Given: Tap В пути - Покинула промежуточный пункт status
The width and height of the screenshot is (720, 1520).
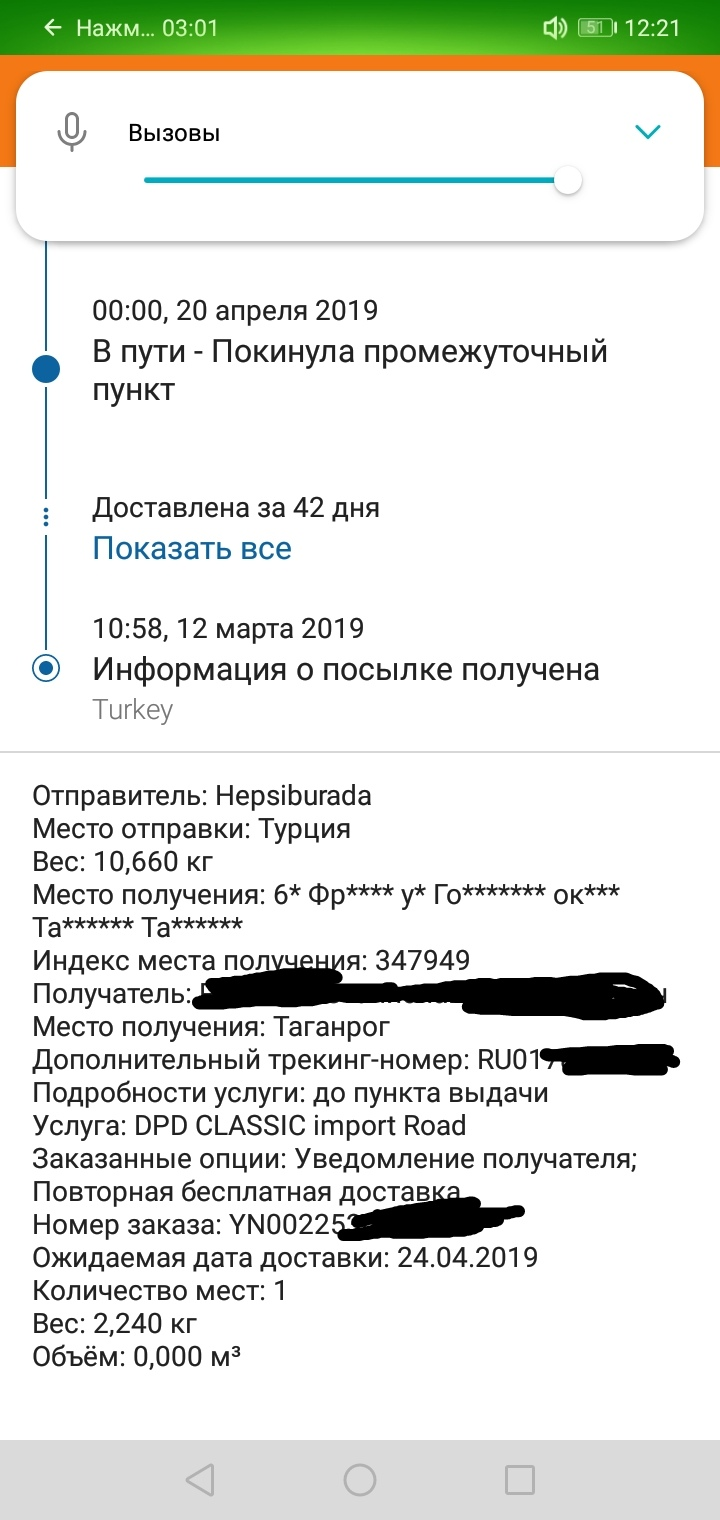Looking at the screenshot, I should pos(350,371).
